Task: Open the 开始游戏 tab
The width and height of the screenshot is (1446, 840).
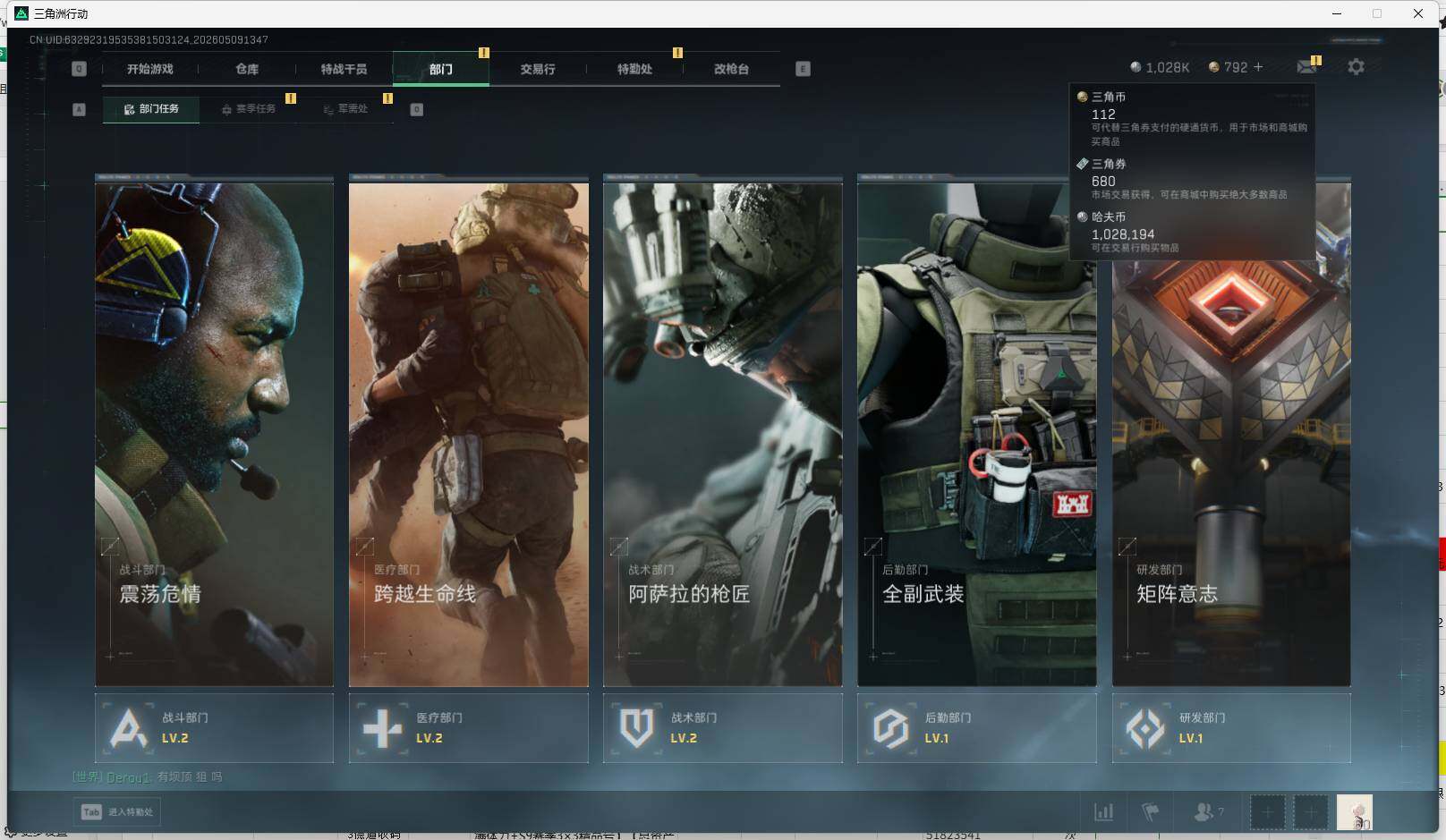Action: pos(149,69)
